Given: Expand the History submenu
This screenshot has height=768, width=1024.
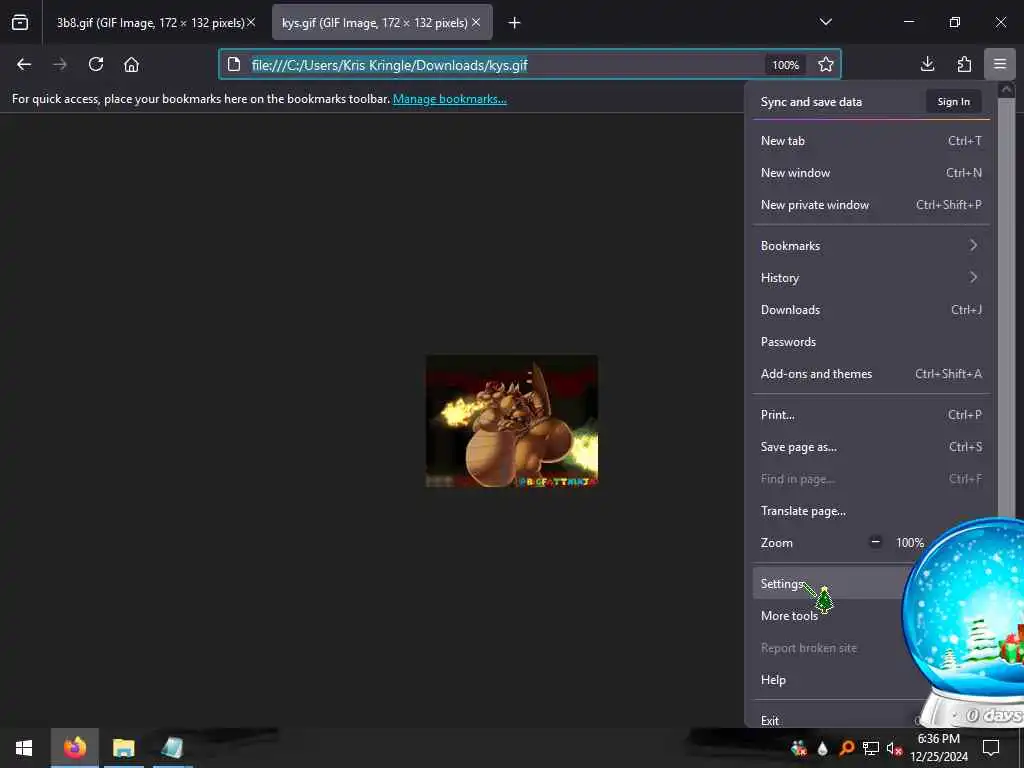Looking at the screenshot, I should 871,278.
